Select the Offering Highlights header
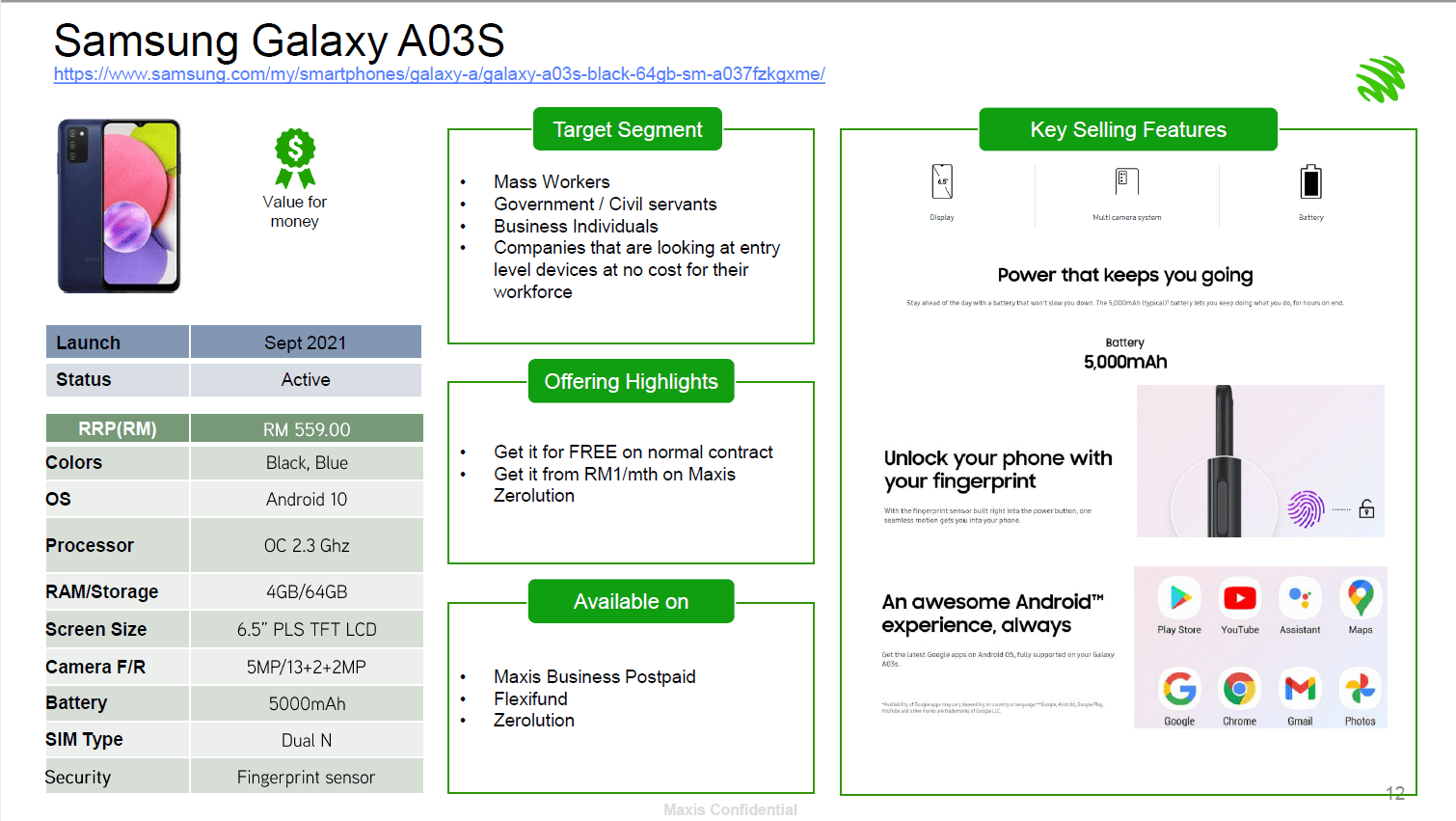The height and width of the screenshot is (821, 1456). (x=632, y=381)
